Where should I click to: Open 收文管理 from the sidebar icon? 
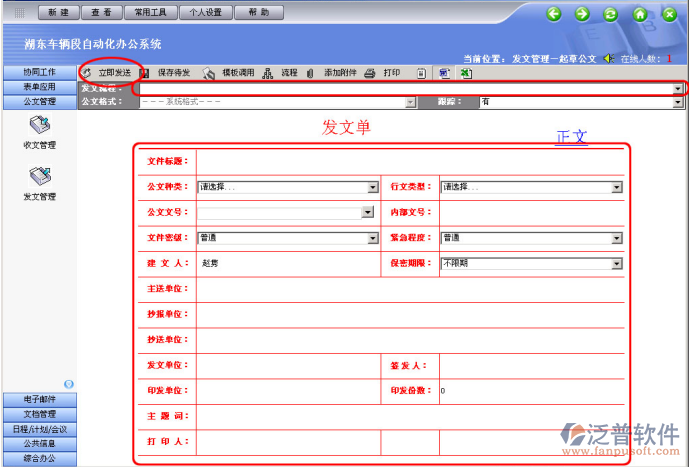tap(39, 126)
